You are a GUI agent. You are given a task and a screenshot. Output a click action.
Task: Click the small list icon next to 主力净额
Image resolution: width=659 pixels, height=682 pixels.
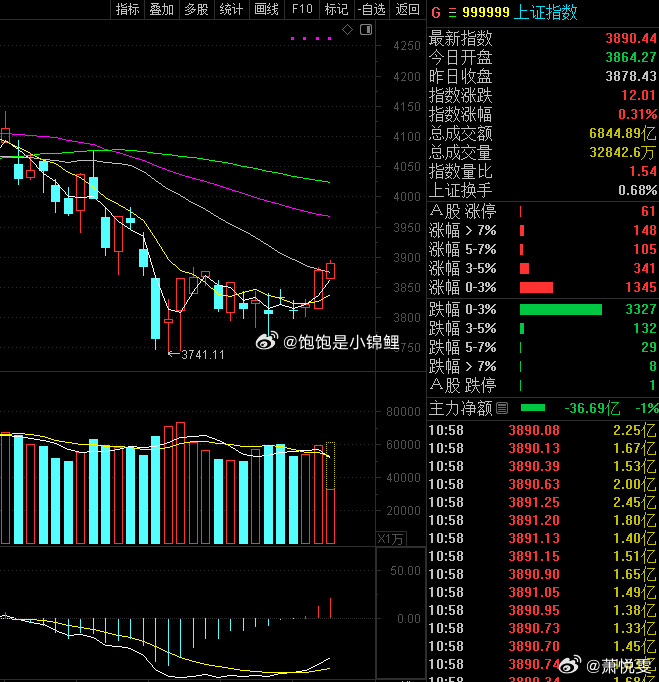point(502,408)
